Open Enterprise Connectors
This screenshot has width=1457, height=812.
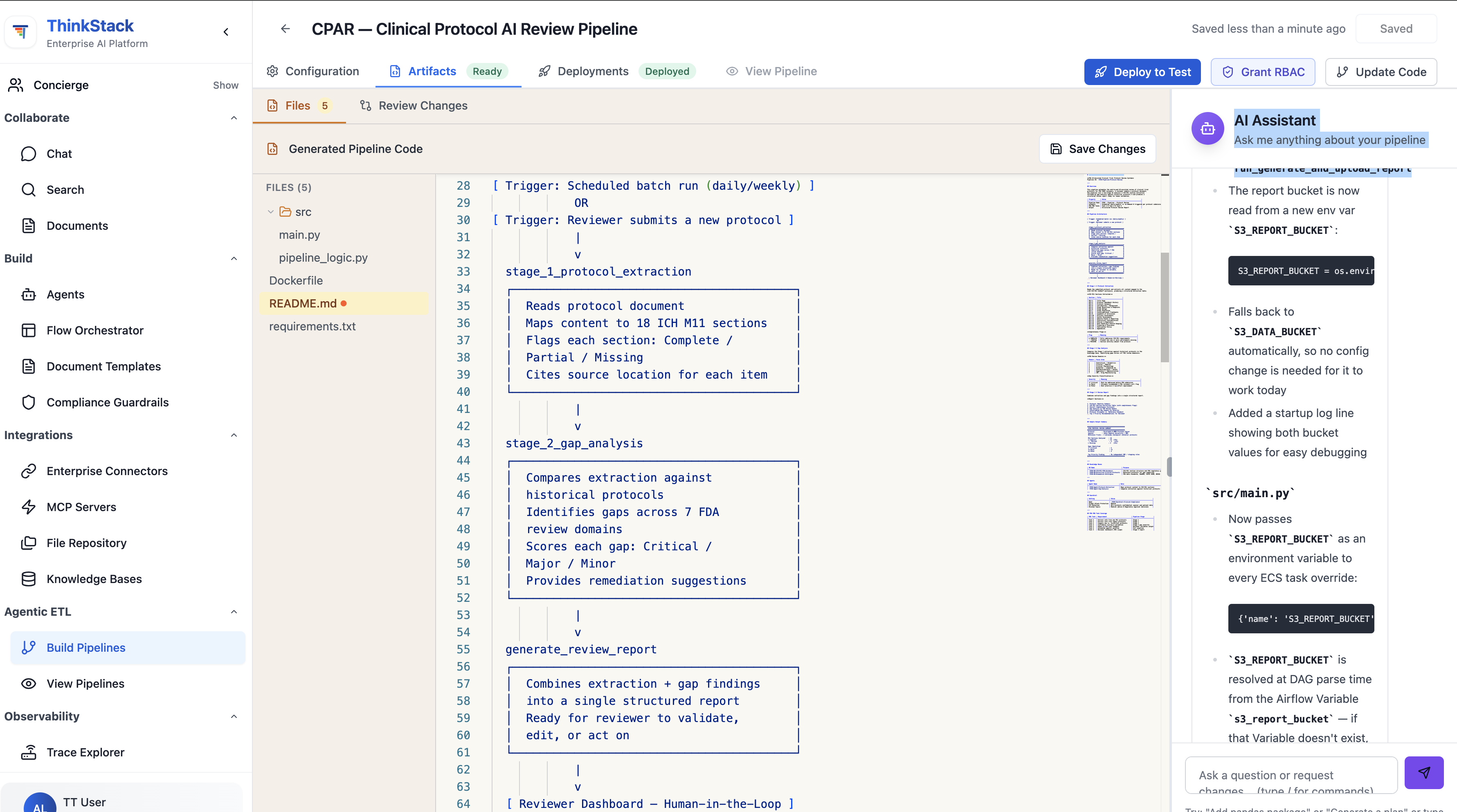pyautogui.click(x=107, y=471)
